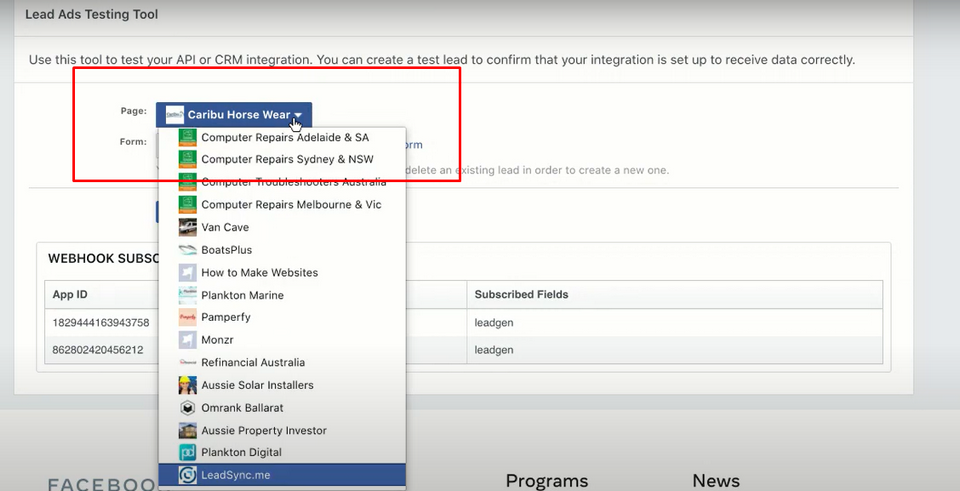Pick How to Make Websites page
The image size is (960, 491).
click(259, 272)
